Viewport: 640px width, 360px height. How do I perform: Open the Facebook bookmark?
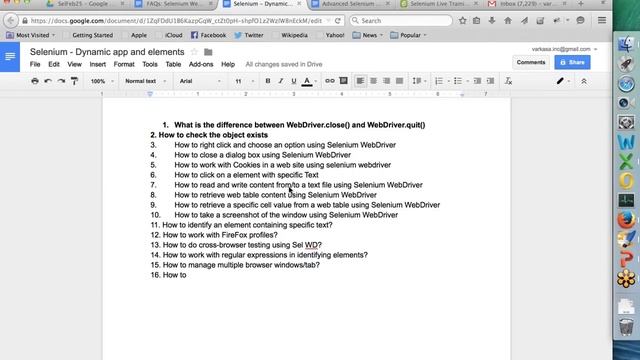point(209,35)
